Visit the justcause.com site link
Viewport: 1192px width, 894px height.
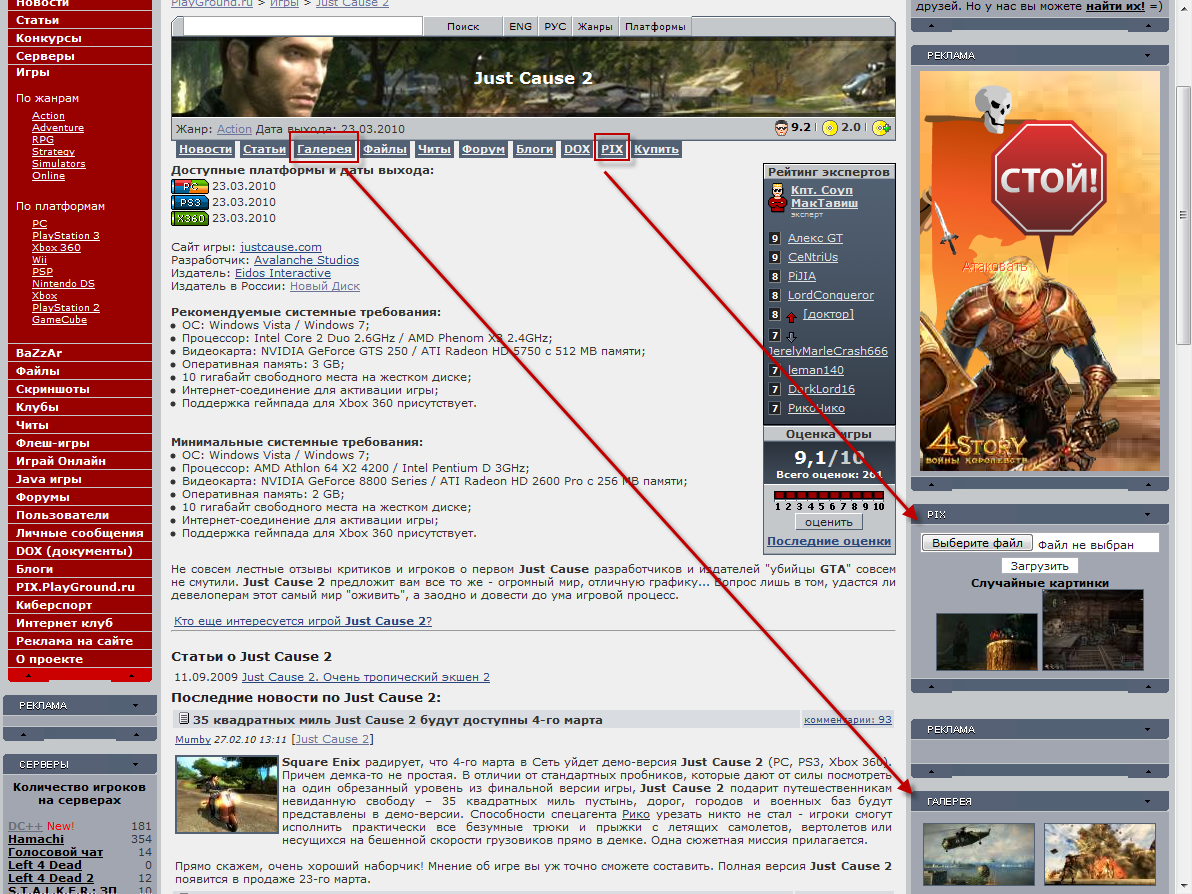pos(281,247)
